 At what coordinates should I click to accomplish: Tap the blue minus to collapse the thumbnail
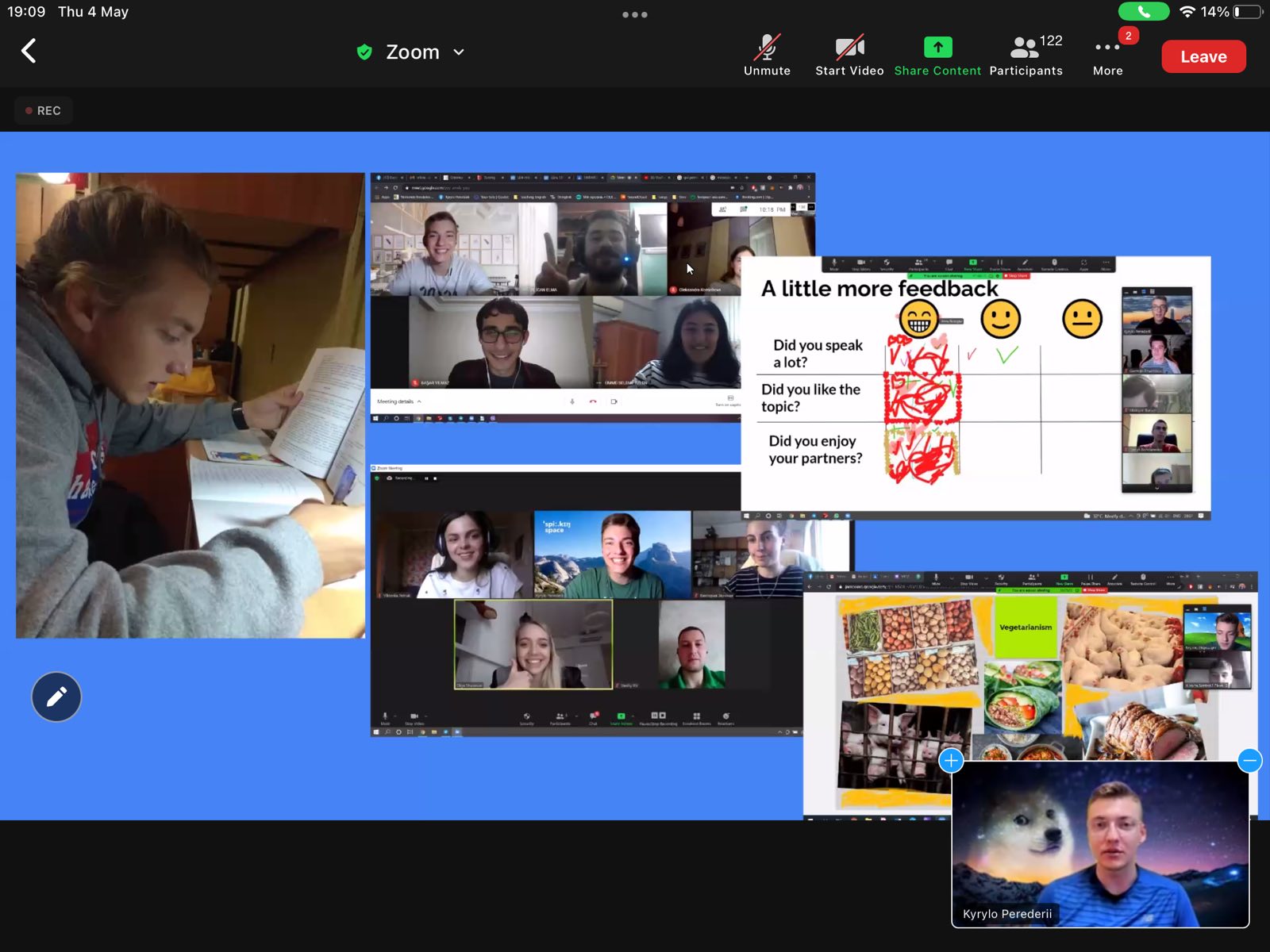click(x=1249, y=761)
